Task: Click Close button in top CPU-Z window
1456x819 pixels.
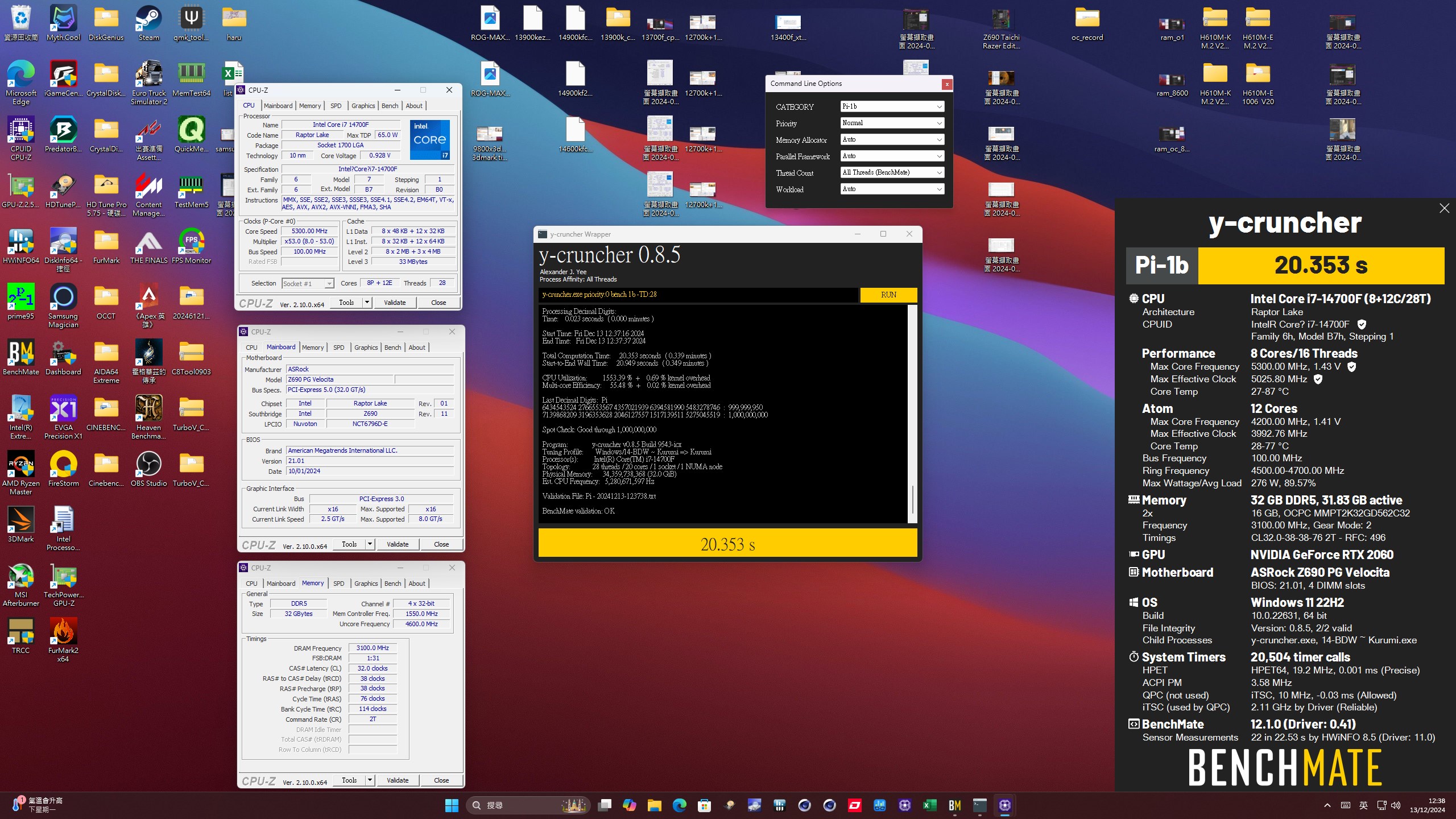Action: coord(439,303)
